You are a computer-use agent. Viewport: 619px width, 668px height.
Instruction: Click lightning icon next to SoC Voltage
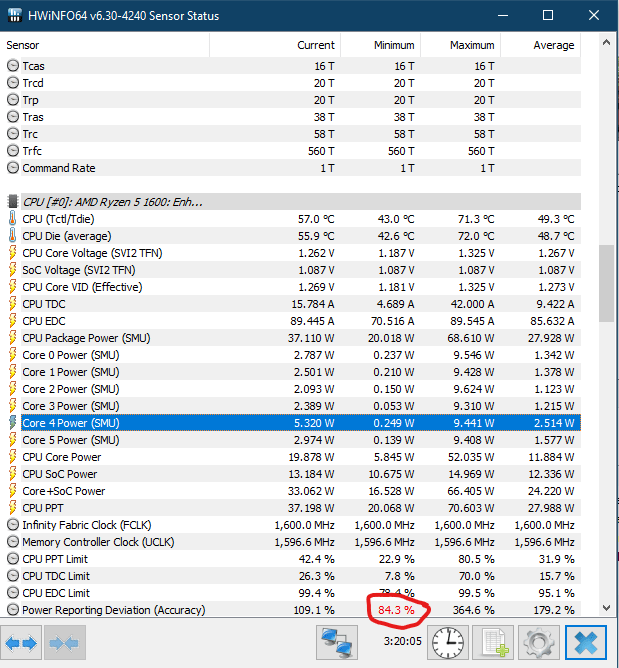(13, 270)
